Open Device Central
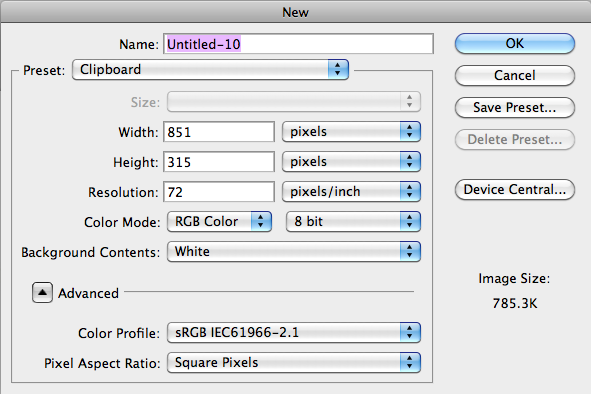 [514, 189]
